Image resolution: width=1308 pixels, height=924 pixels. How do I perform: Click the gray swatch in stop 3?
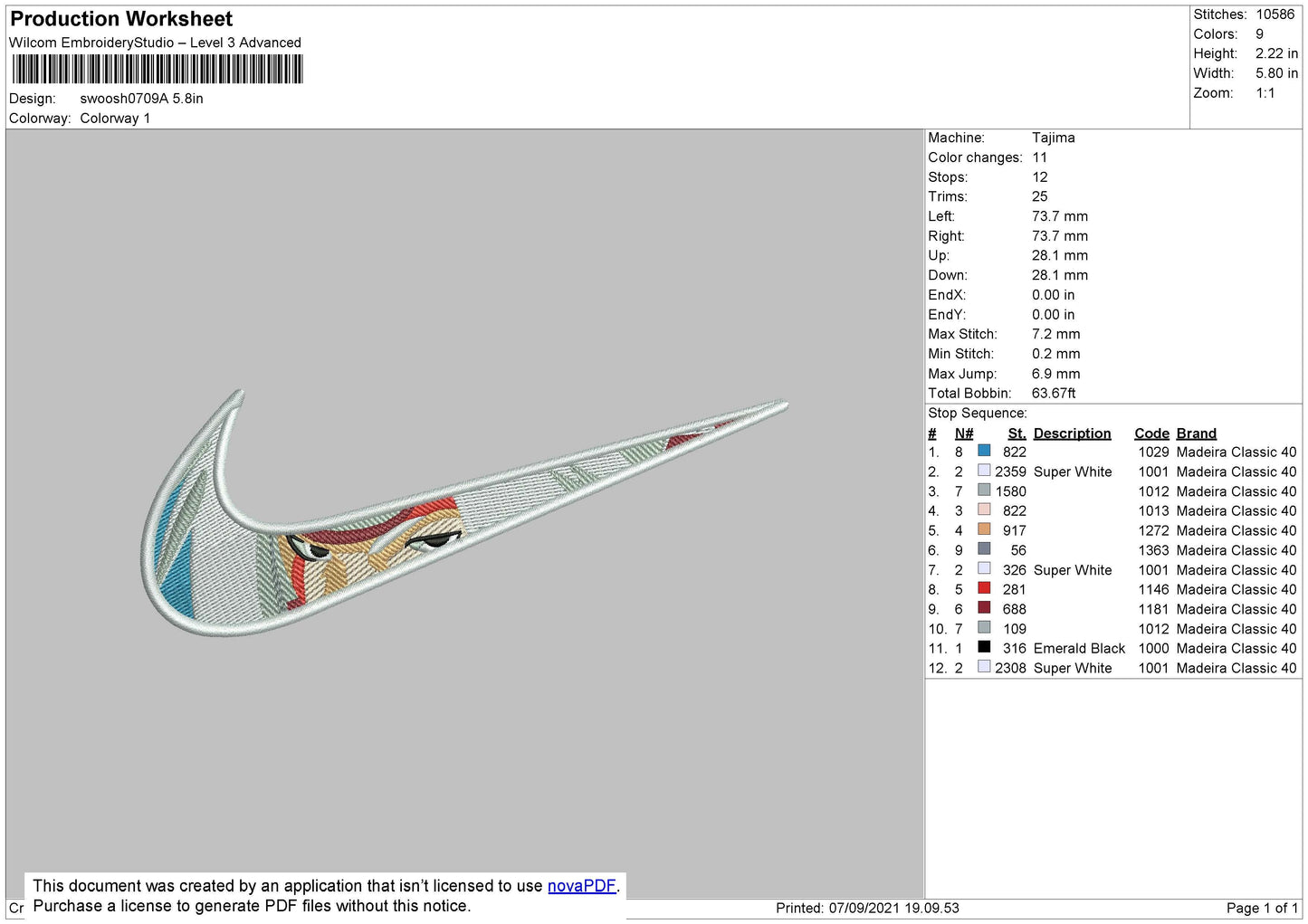click(x=984, y=491)
